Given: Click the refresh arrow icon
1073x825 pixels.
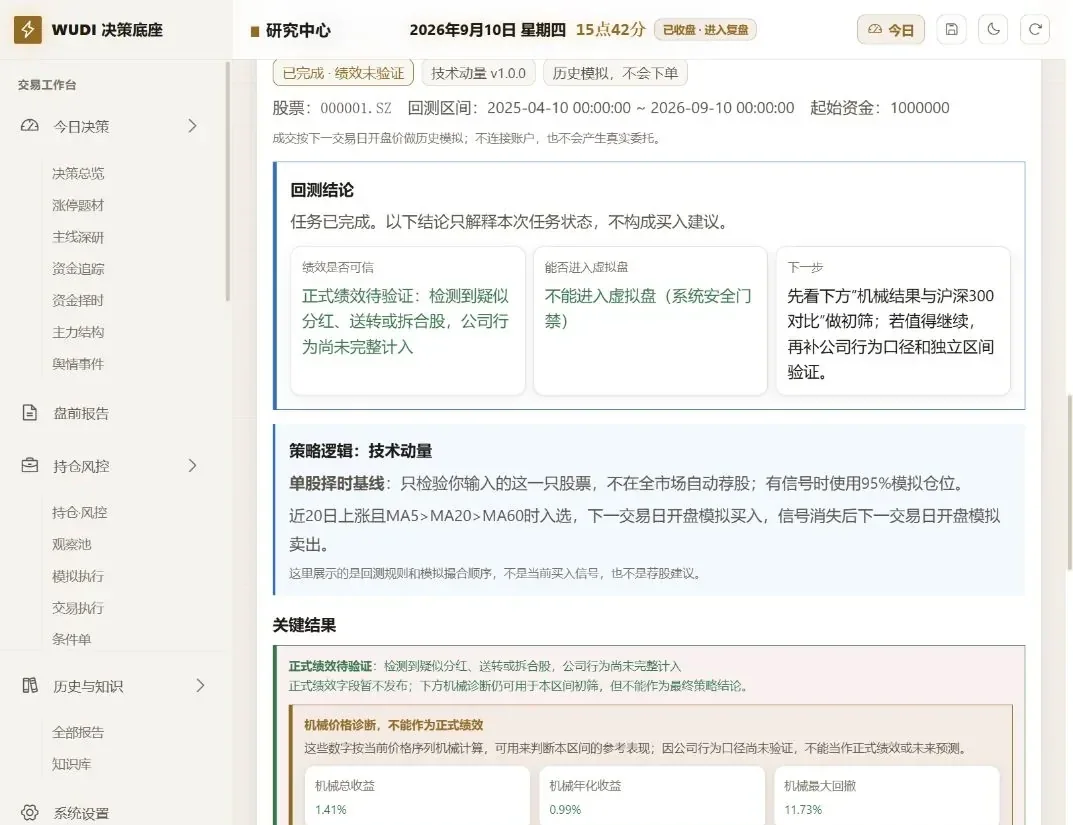Looking at the screenshot, I should click(x=1035, y=29).
